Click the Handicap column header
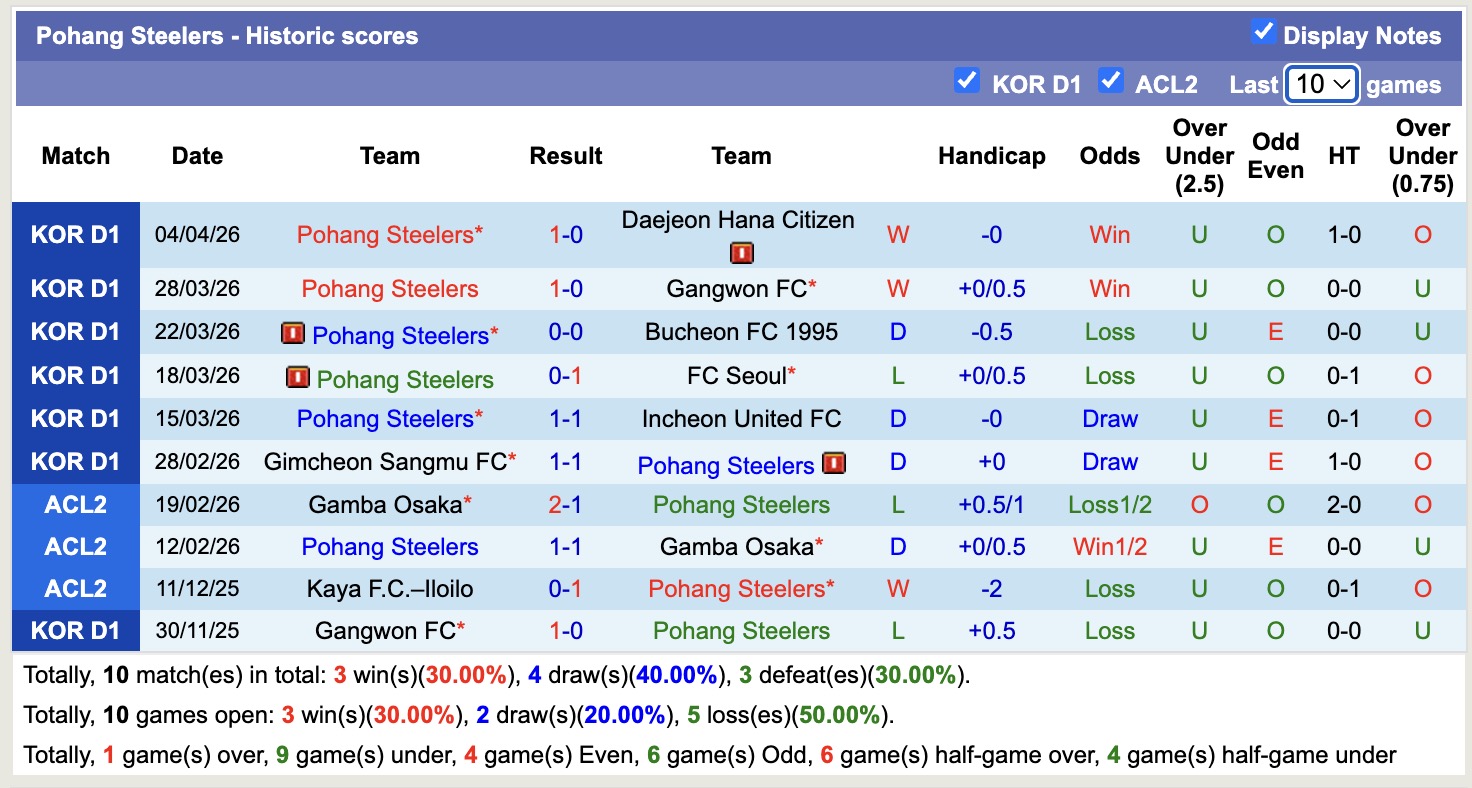The image size is (1472, 788). coord(991,156)
